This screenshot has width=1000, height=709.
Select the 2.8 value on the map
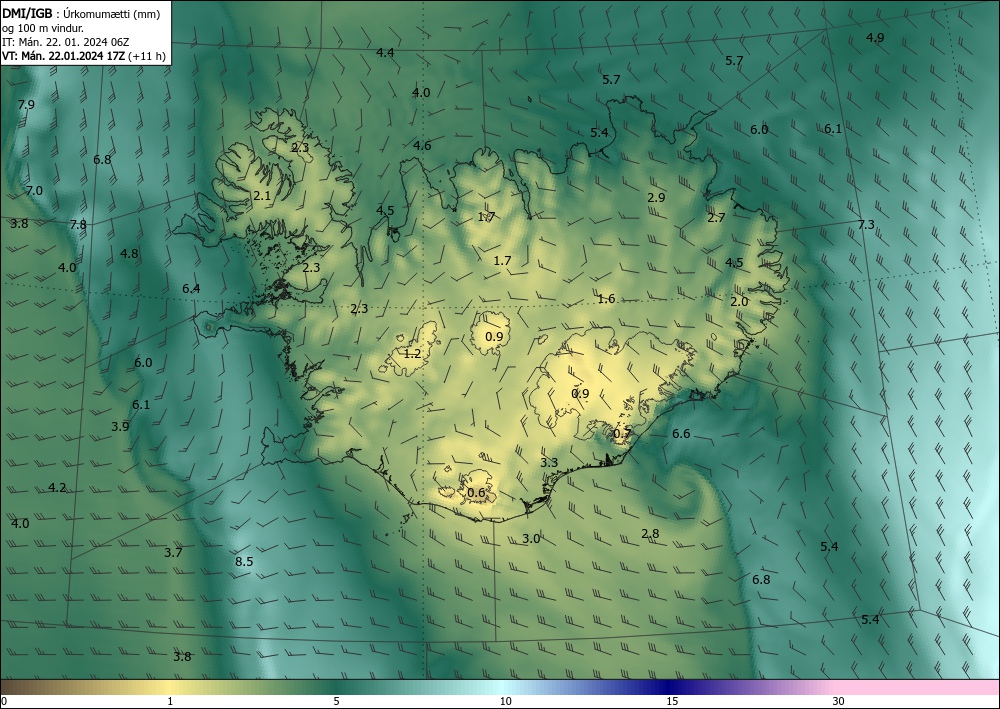651,533
